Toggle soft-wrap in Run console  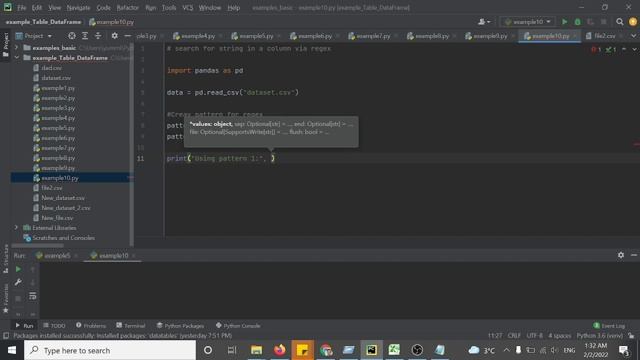point(33,296)
